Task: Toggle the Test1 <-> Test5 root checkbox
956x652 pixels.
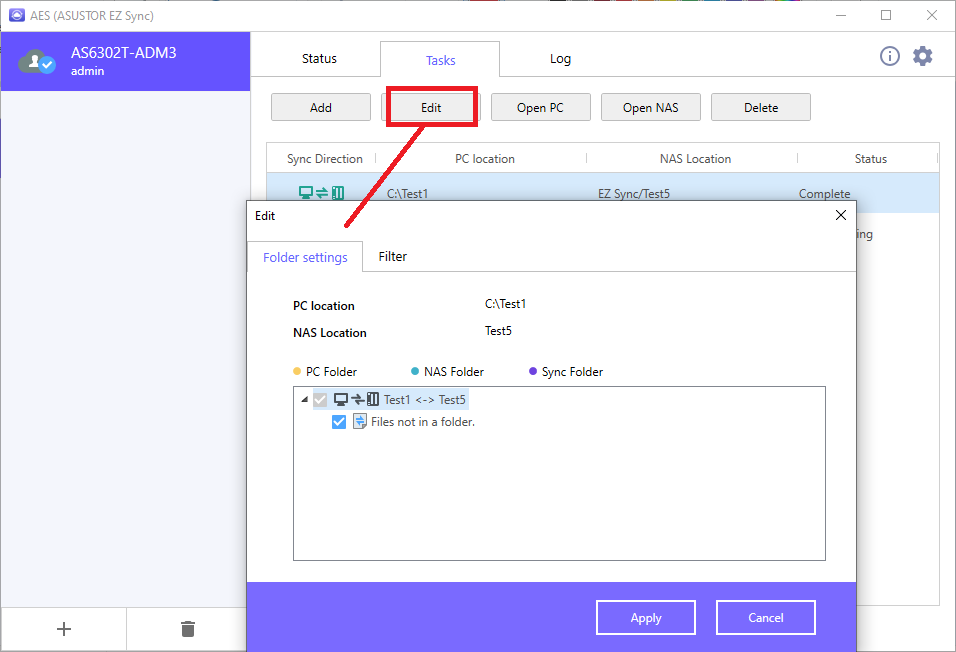Action: point(320,400)
